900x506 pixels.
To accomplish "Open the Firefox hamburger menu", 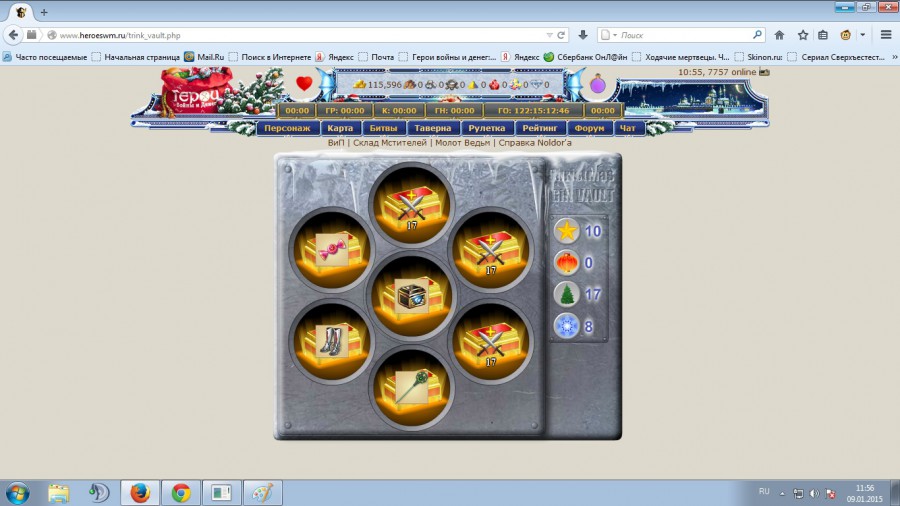I will [885, 34].
